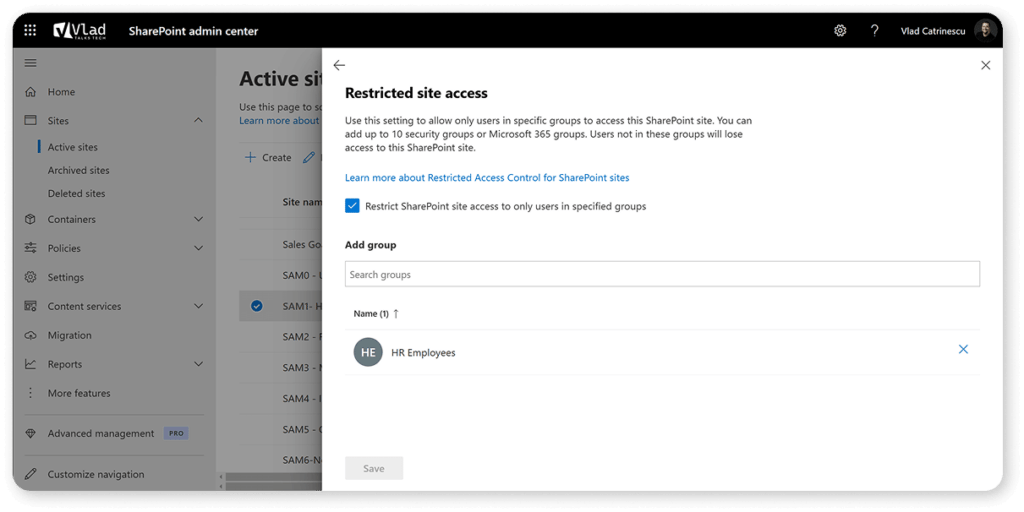Collapse the Sites section chevron

click(x=199, y=120)
